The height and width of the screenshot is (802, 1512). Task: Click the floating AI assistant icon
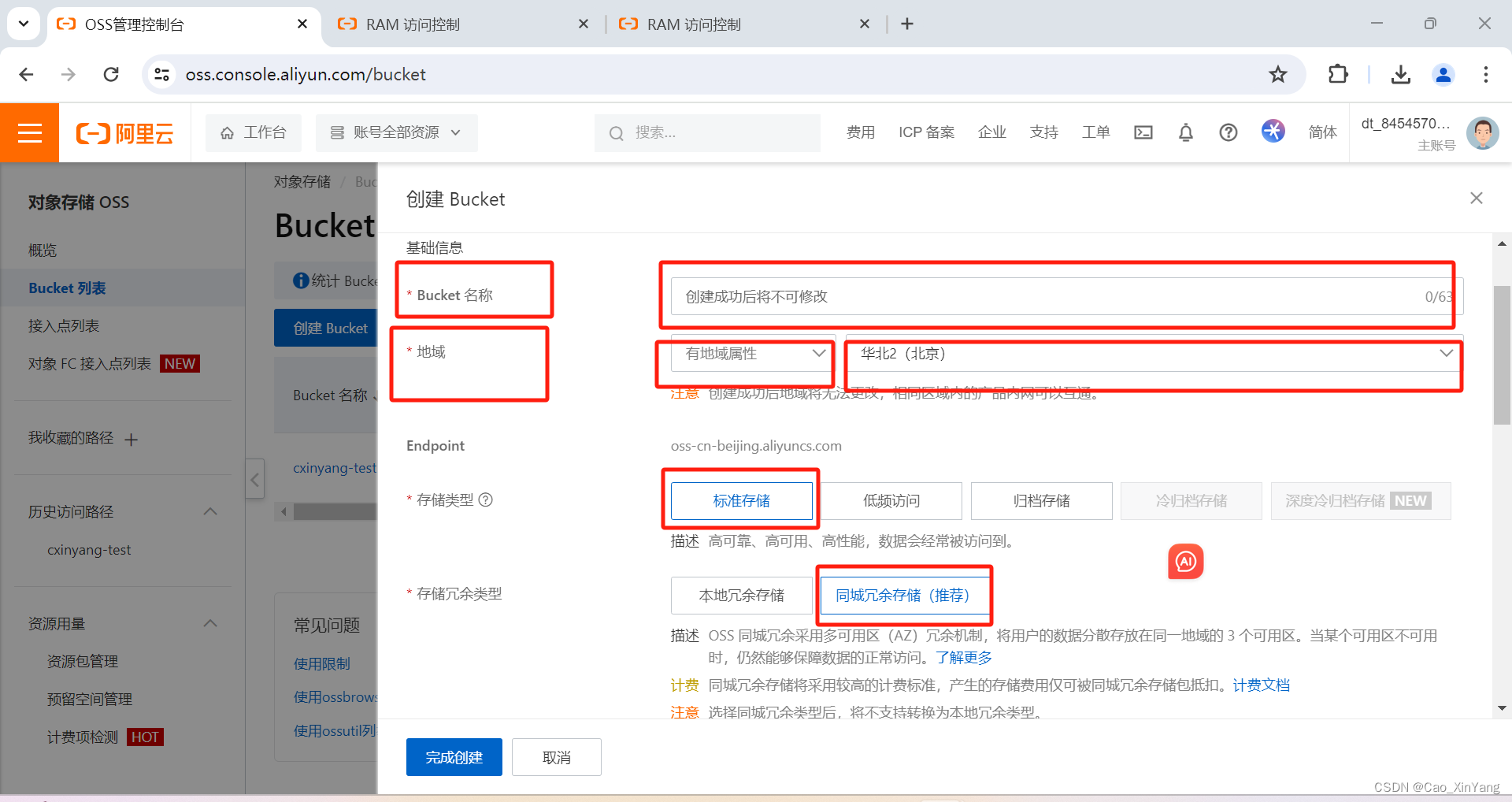[1185, 561]
